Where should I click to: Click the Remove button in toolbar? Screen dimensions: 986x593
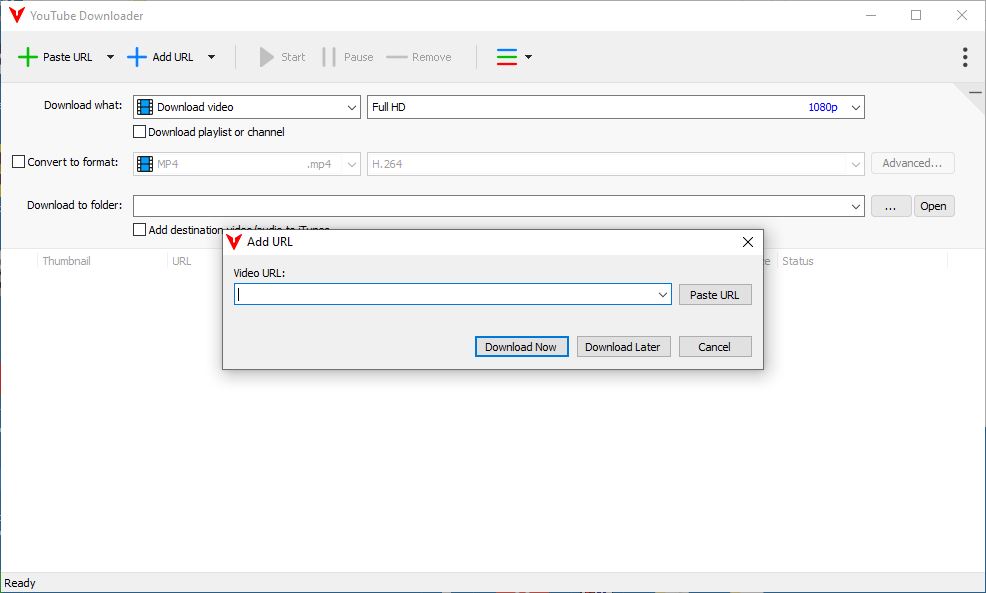[419, 57]
